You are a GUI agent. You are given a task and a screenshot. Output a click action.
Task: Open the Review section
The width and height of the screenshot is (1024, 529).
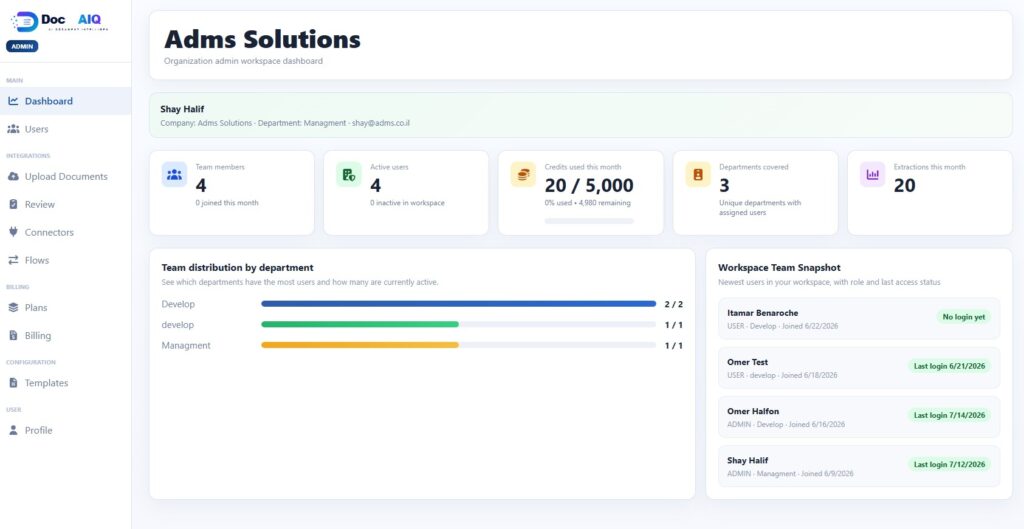pos(65,204)
